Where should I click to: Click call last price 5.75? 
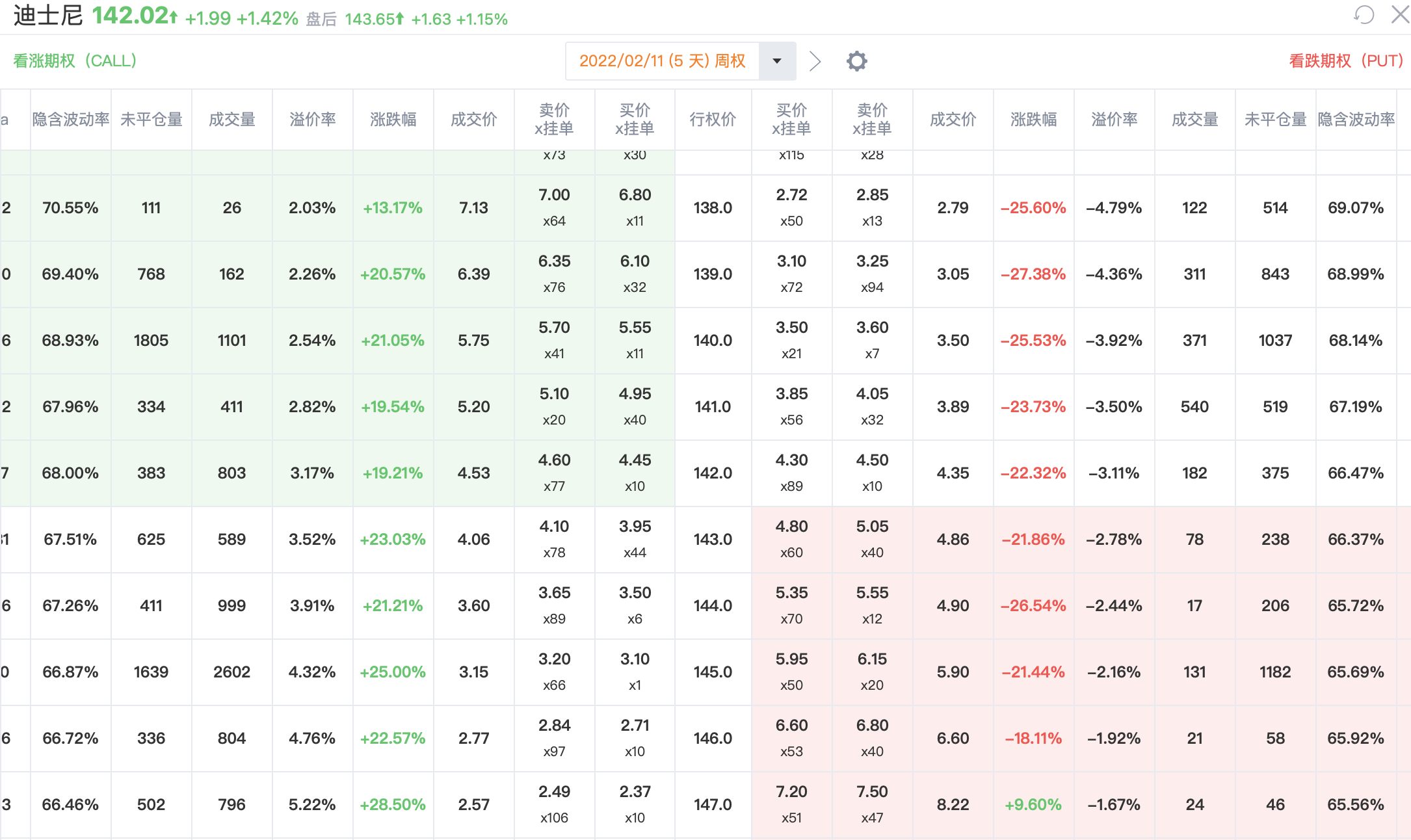pos(473,341)
